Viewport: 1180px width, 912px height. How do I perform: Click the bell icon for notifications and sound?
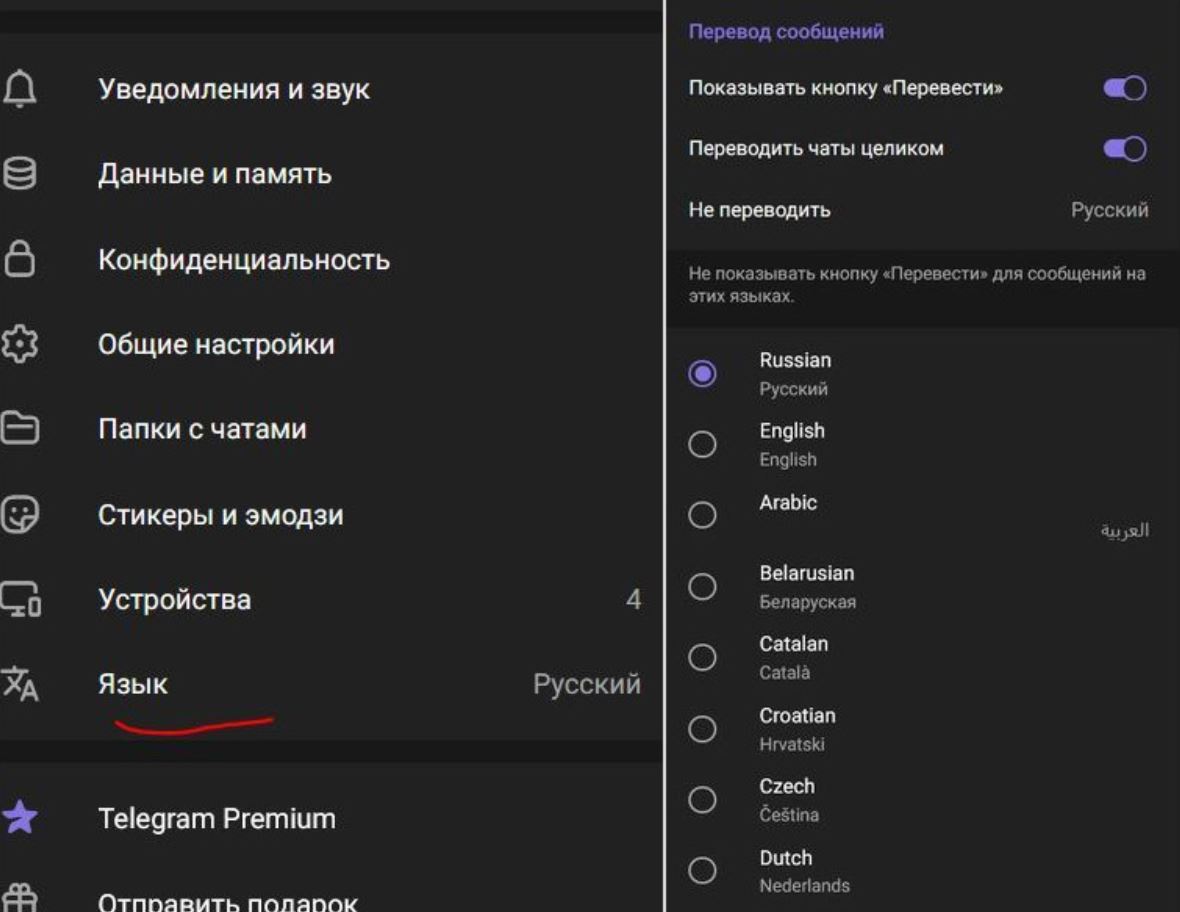pos(19,90)
